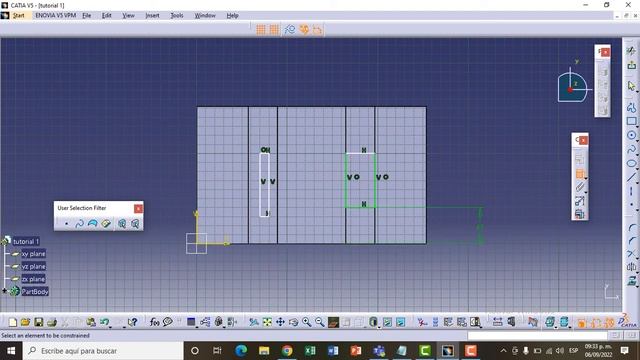Open the View menu

[x=128, y=16]
